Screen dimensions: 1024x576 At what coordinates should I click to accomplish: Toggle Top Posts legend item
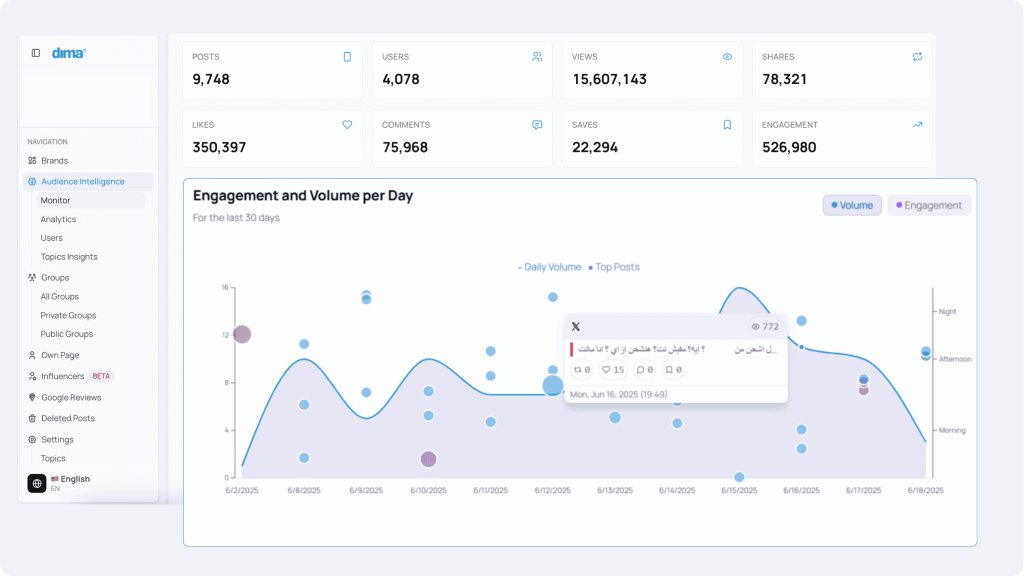point(615,267)
